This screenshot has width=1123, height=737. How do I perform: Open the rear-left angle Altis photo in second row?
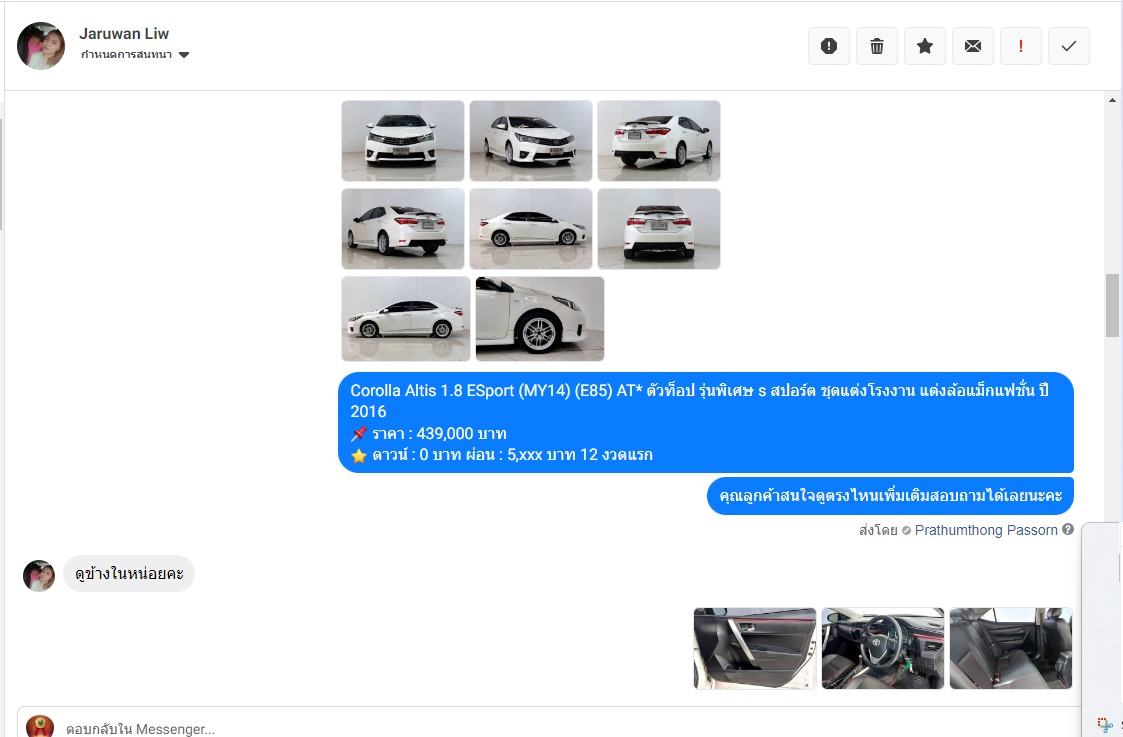[x=403, y=228]
